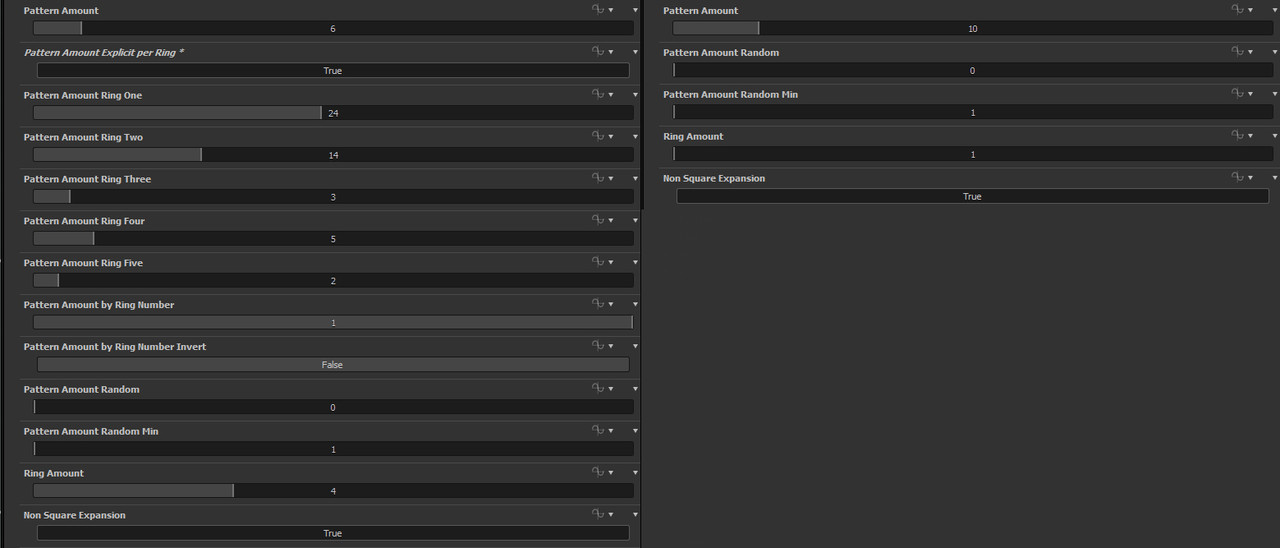Expand far-right arrow of Ring Amount valued 4
The height and width of the screenshot is (548, 1280).
(635, 472)
